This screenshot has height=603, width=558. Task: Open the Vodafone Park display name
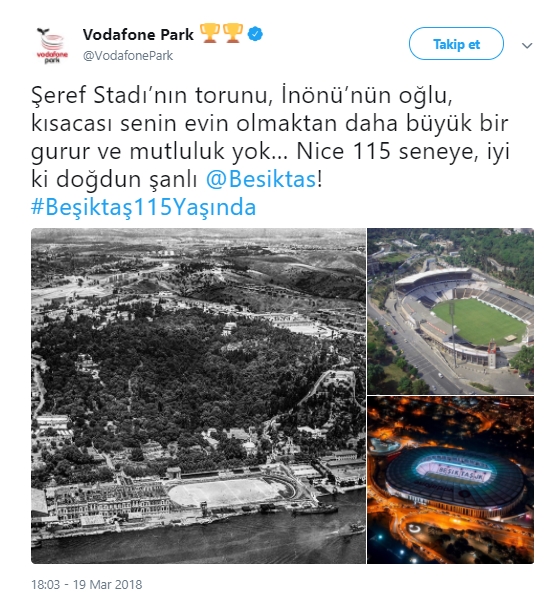coord(138,35)
